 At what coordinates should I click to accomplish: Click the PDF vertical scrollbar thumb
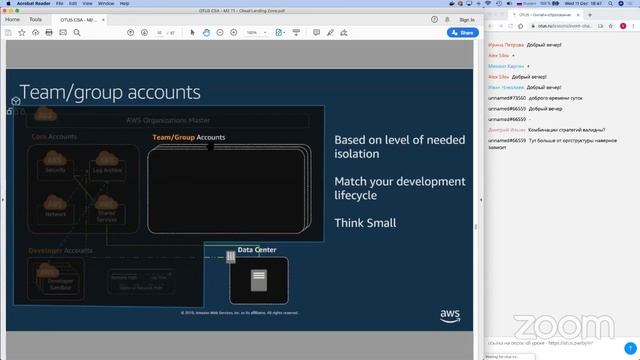(x=476, y=227)
